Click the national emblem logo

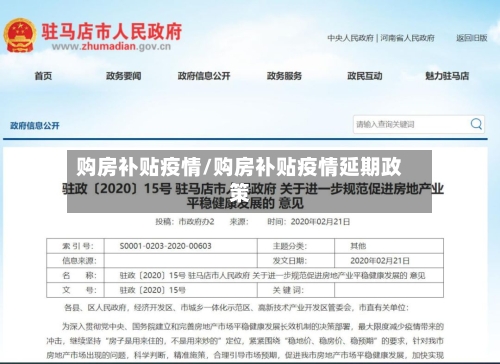tap(20, 35)
